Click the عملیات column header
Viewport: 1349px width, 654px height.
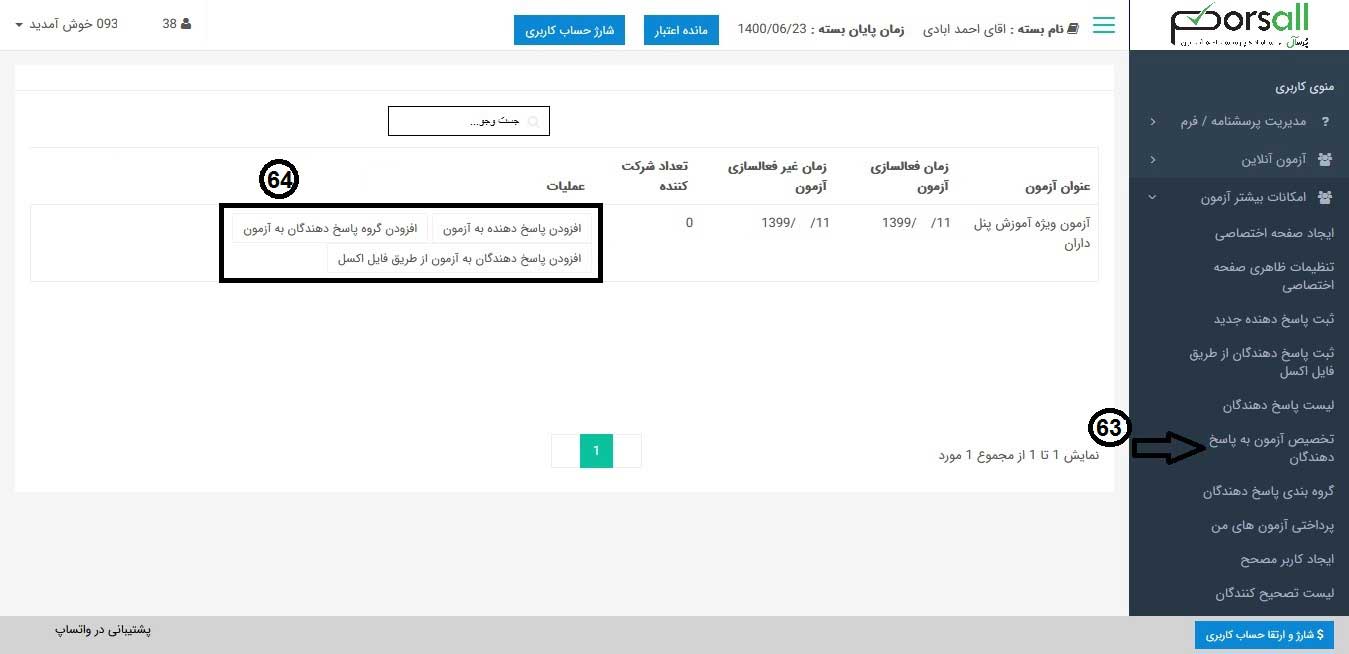[566, 187]
